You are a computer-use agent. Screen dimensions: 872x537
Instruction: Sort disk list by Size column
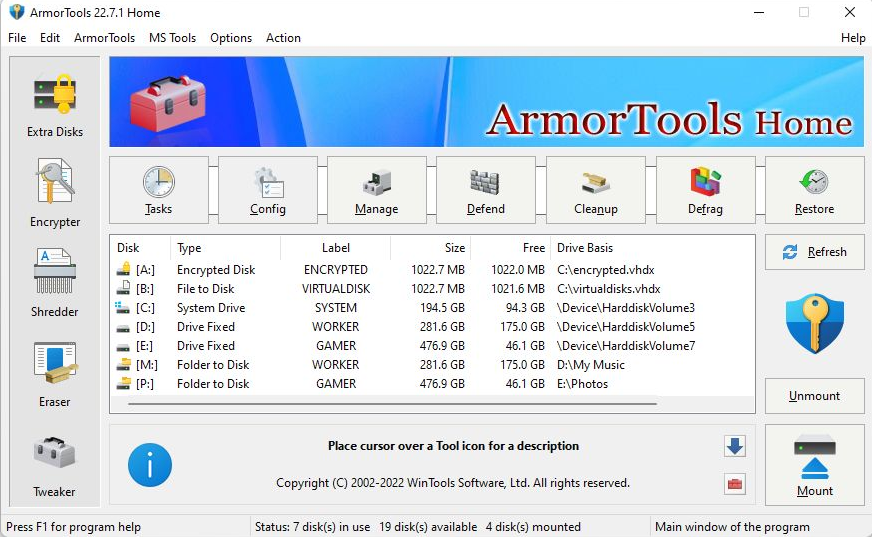tap(430, 248)
